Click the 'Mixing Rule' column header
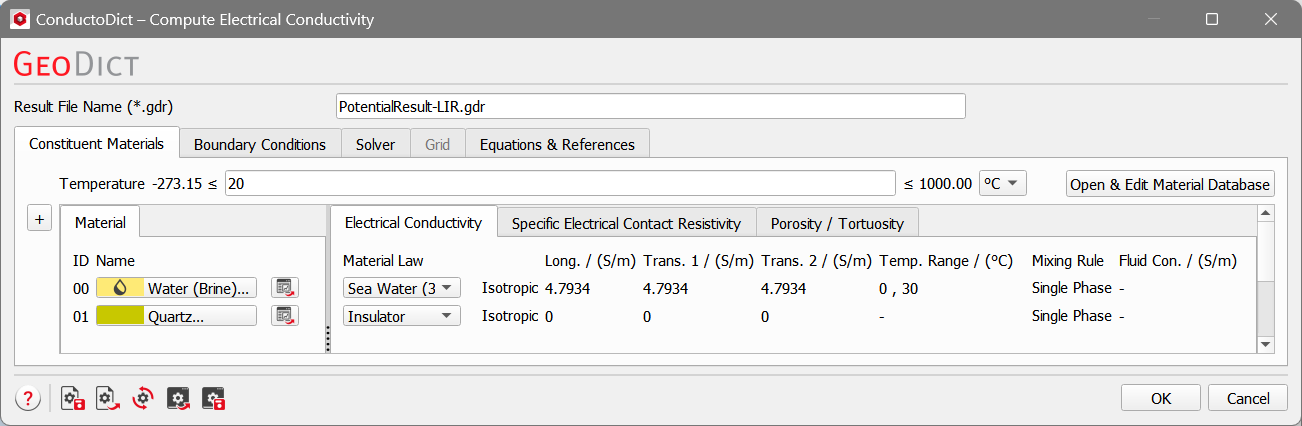This screenshot has width=1302, height=426. point(1068,261)
